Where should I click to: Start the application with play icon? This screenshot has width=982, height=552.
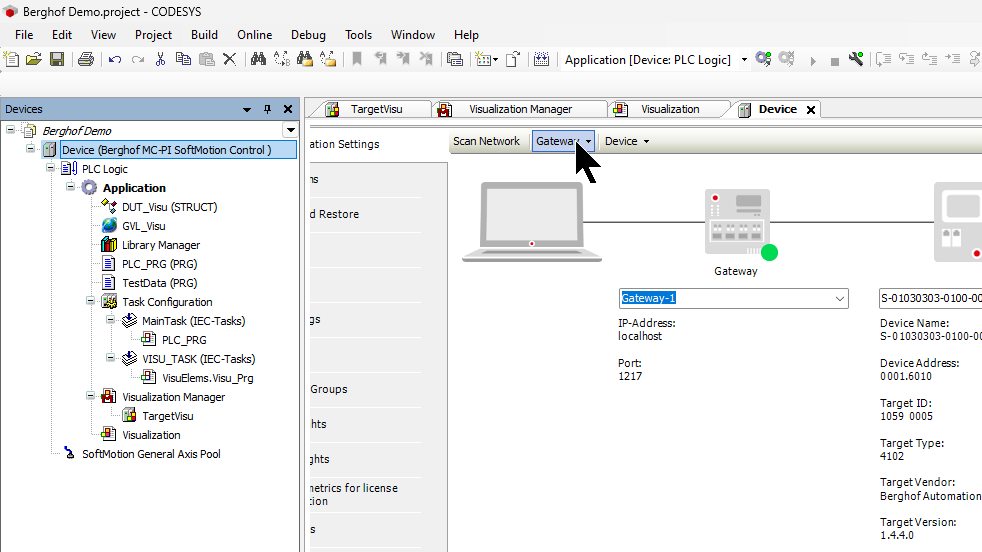click(x=812, y=61)
